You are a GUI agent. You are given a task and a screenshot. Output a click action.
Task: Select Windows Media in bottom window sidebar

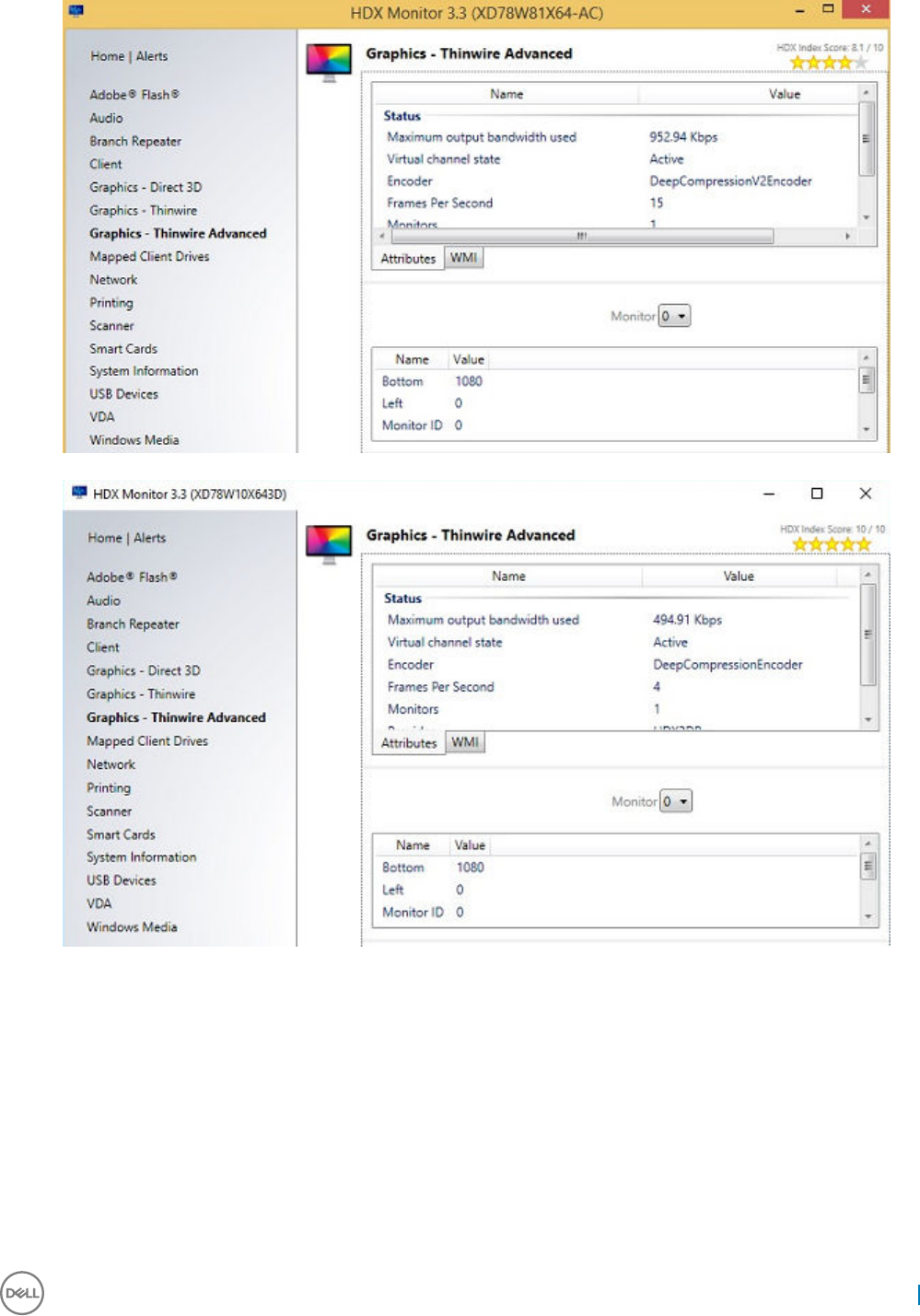click(132, 926)
